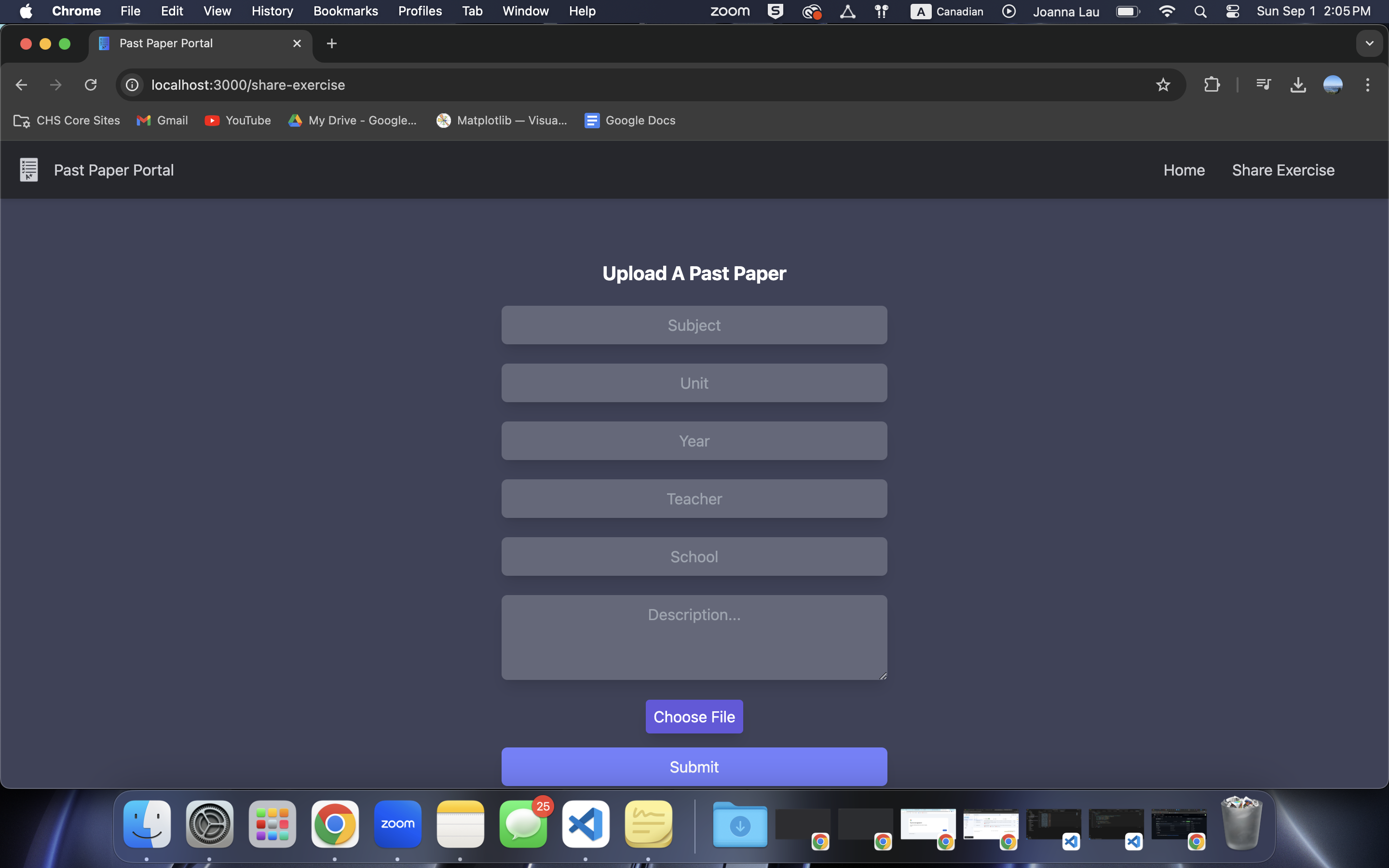Viewport: 1389px width, 868px height.
Task: Expand the tab search dropdown arrow
Action: (x=1369, y=43)
